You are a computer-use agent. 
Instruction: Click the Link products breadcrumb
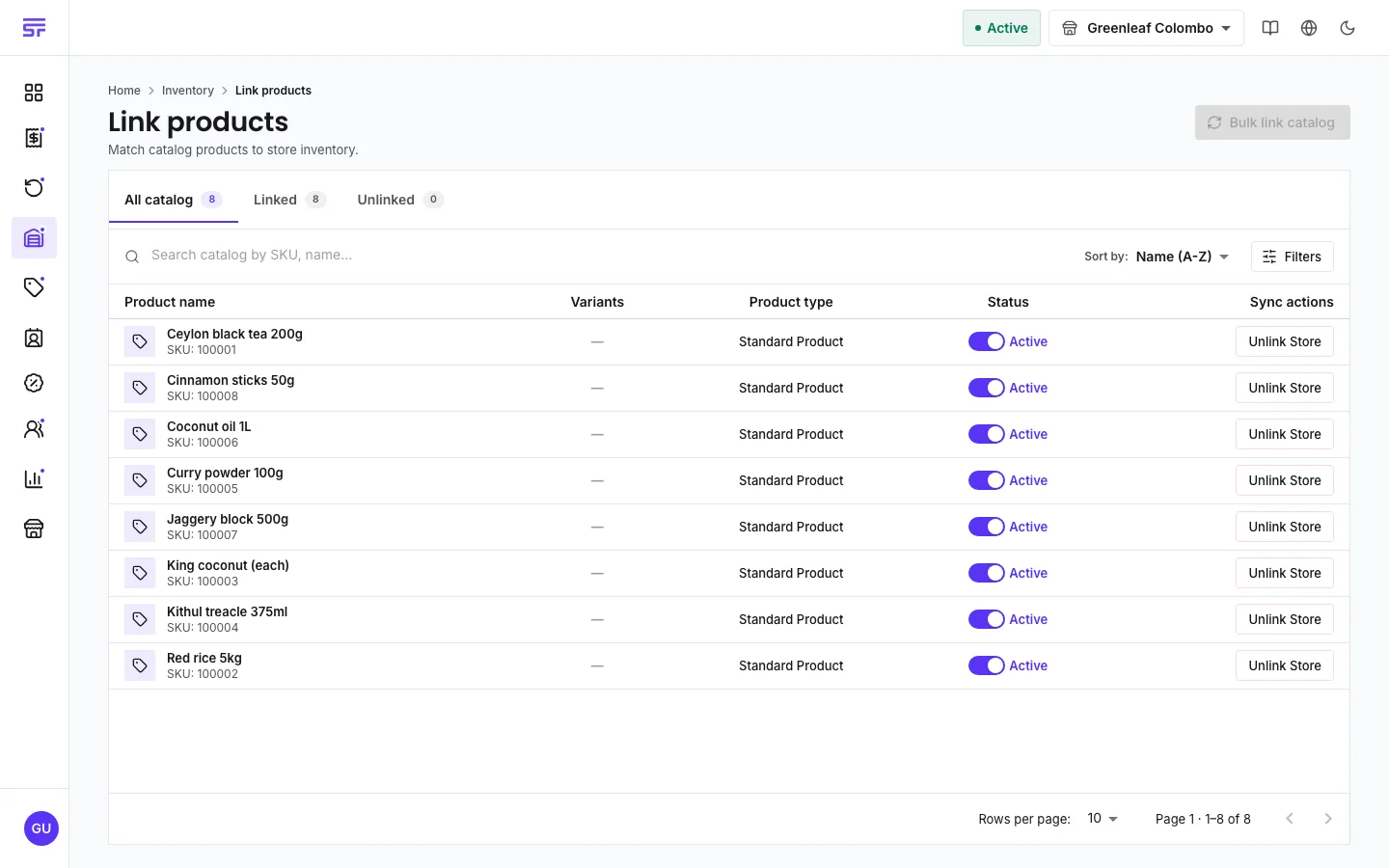(273, 91)
